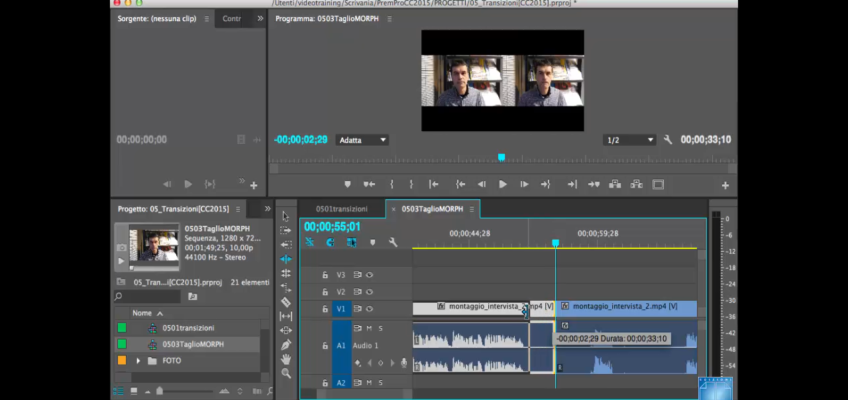Switch to 0501transizioni timeline tab

pyautogui.click(x=342, y=209)
